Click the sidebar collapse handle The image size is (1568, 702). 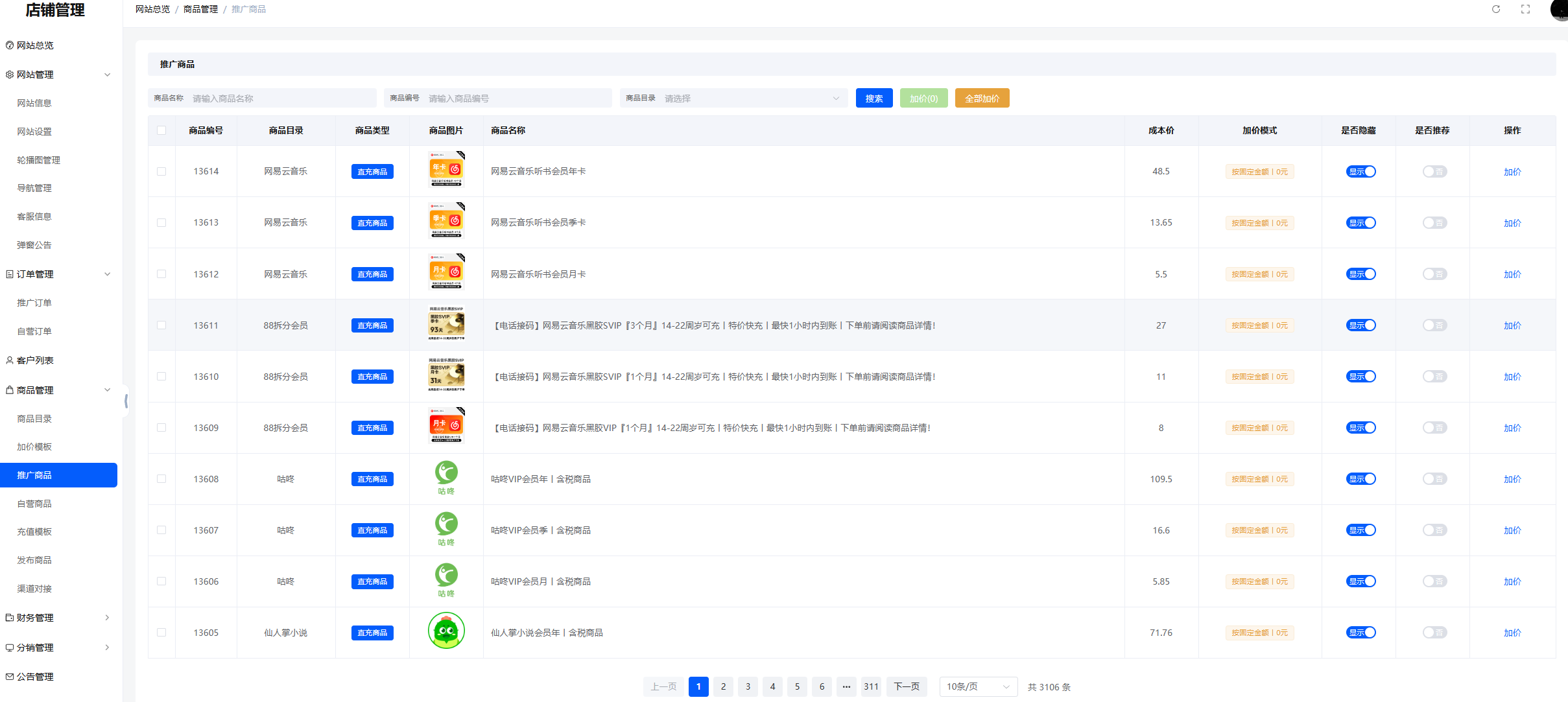click(126, 402)
